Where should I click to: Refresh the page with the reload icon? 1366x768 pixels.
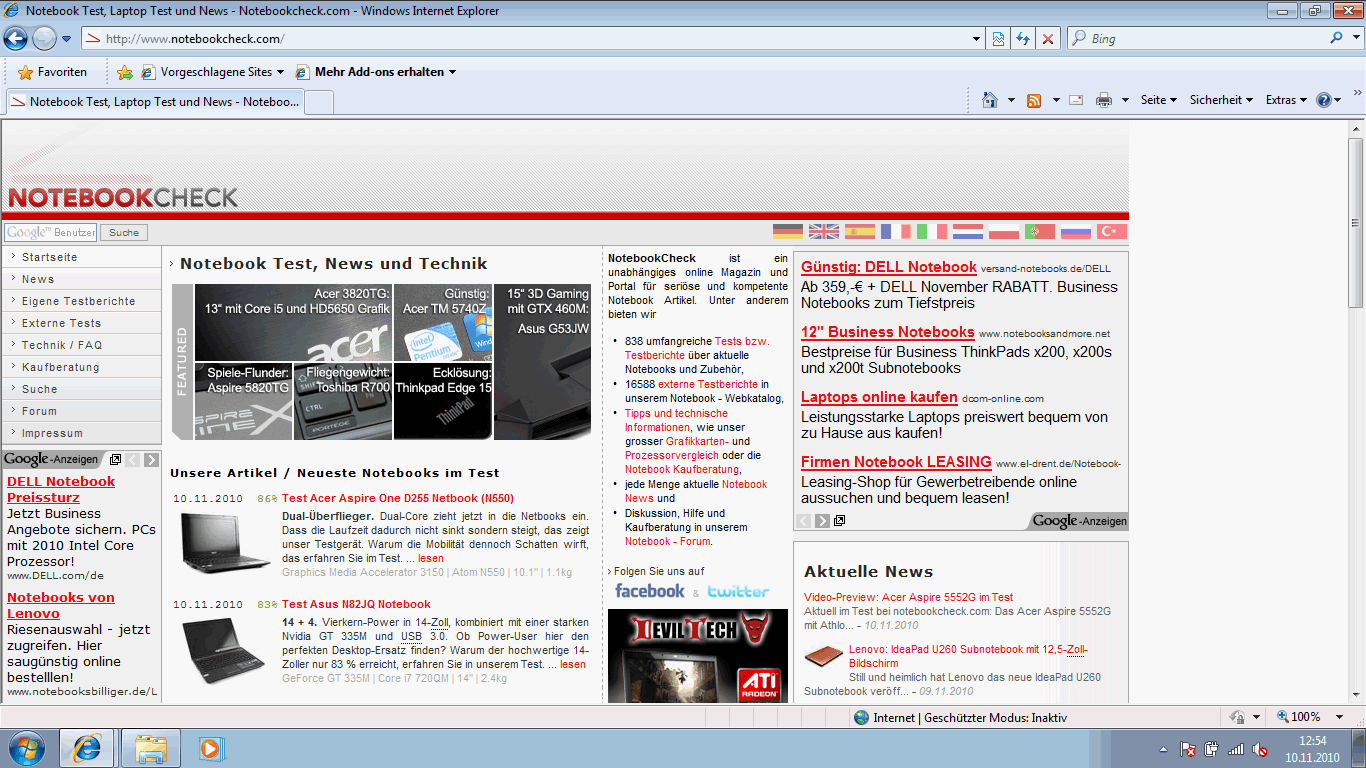click(1023, 39)
